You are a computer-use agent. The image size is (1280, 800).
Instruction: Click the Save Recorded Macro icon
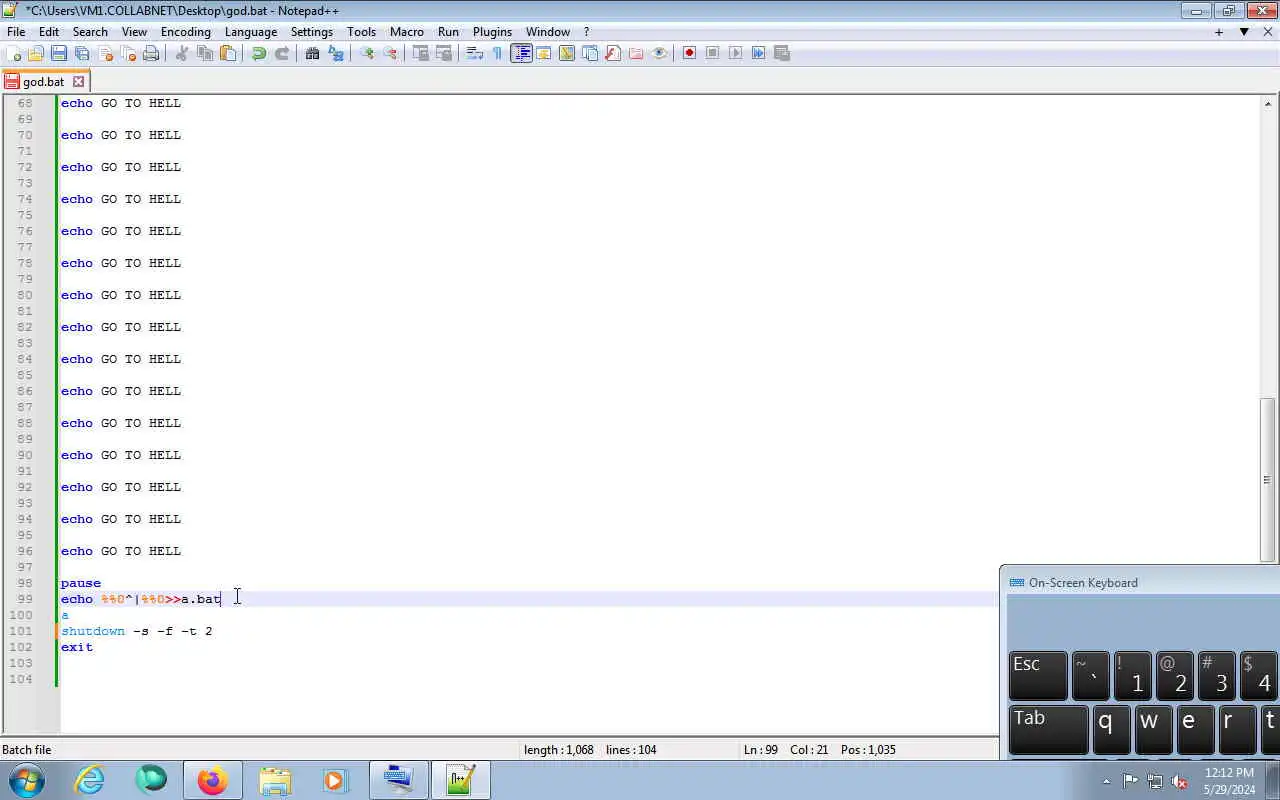click(x=782, y=53)
